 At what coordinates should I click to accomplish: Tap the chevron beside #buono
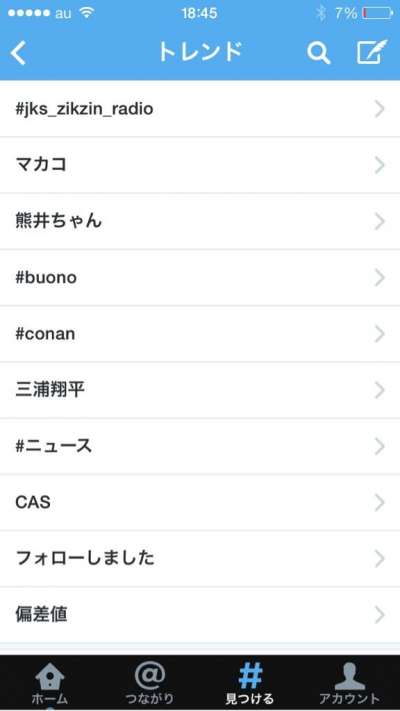(x=380, y=278)
